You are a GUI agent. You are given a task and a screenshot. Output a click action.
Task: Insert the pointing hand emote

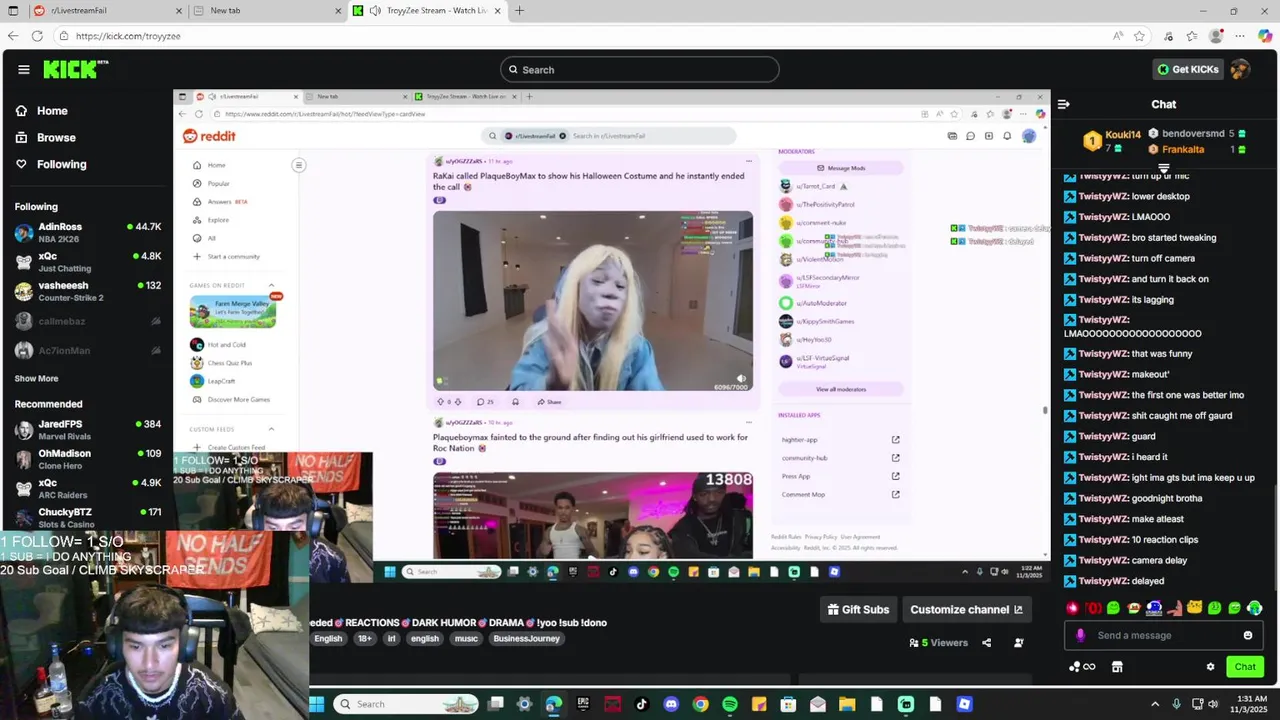click(x=1174, y=608)
